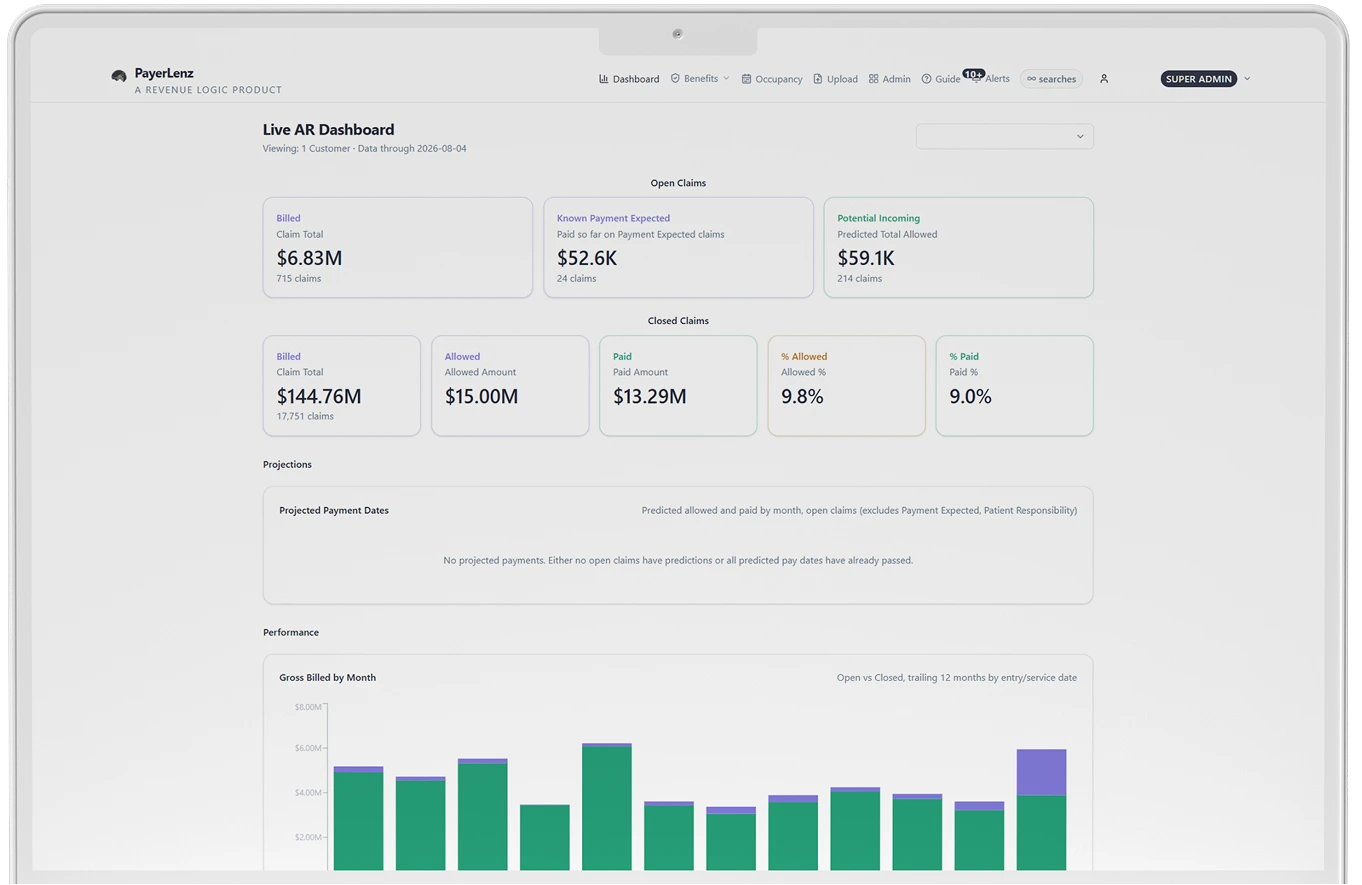
Task: Click the Benefits shield icon
Action: (675, 78)
